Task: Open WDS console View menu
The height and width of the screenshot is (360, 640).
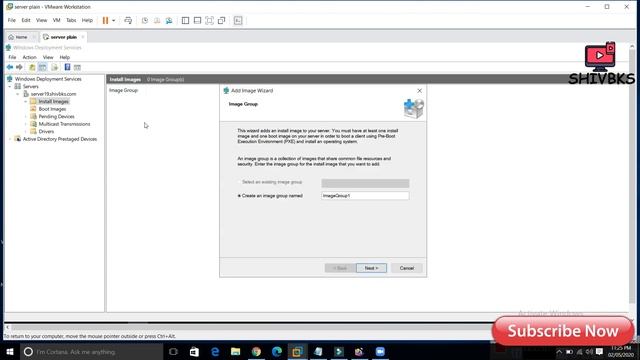Action: point(48,57)
